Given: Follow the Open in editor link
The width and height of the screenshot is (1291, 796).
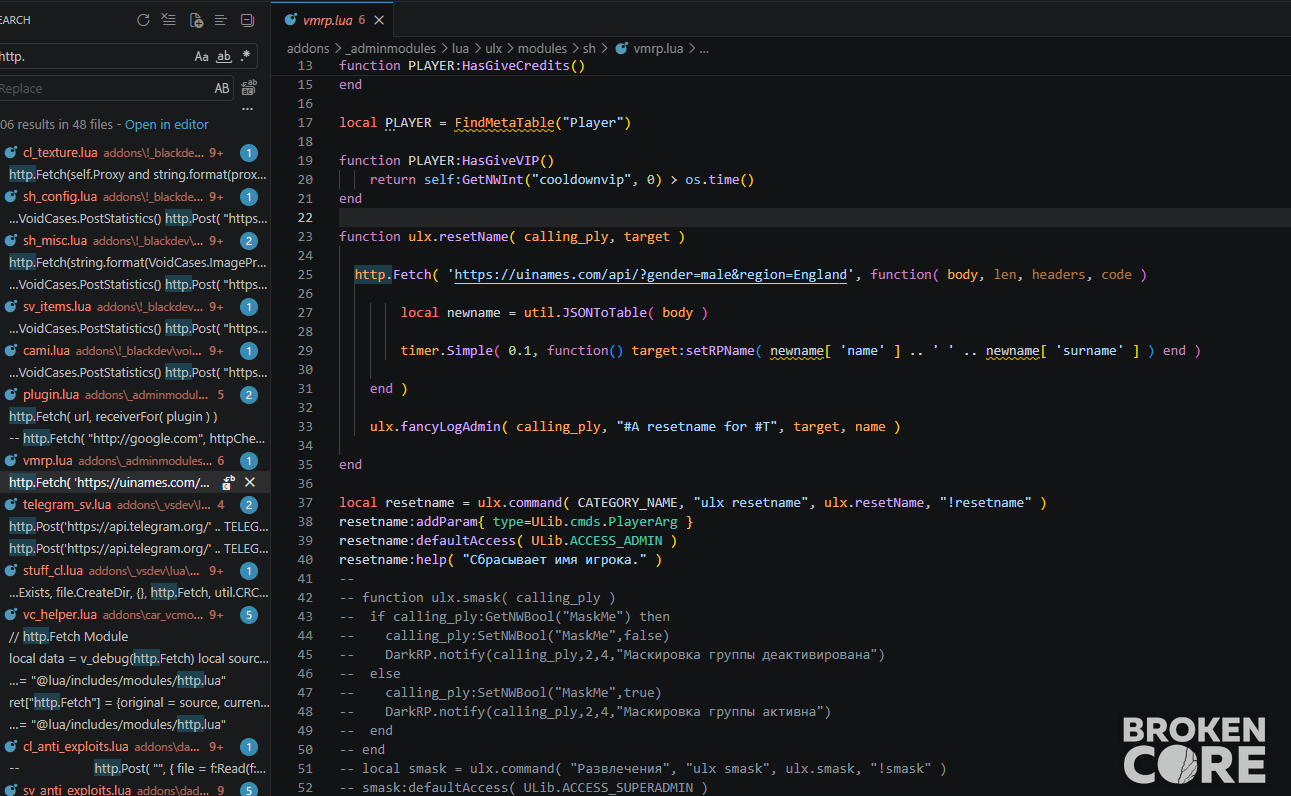Looking at the screenshot, I should click(167, 125).
